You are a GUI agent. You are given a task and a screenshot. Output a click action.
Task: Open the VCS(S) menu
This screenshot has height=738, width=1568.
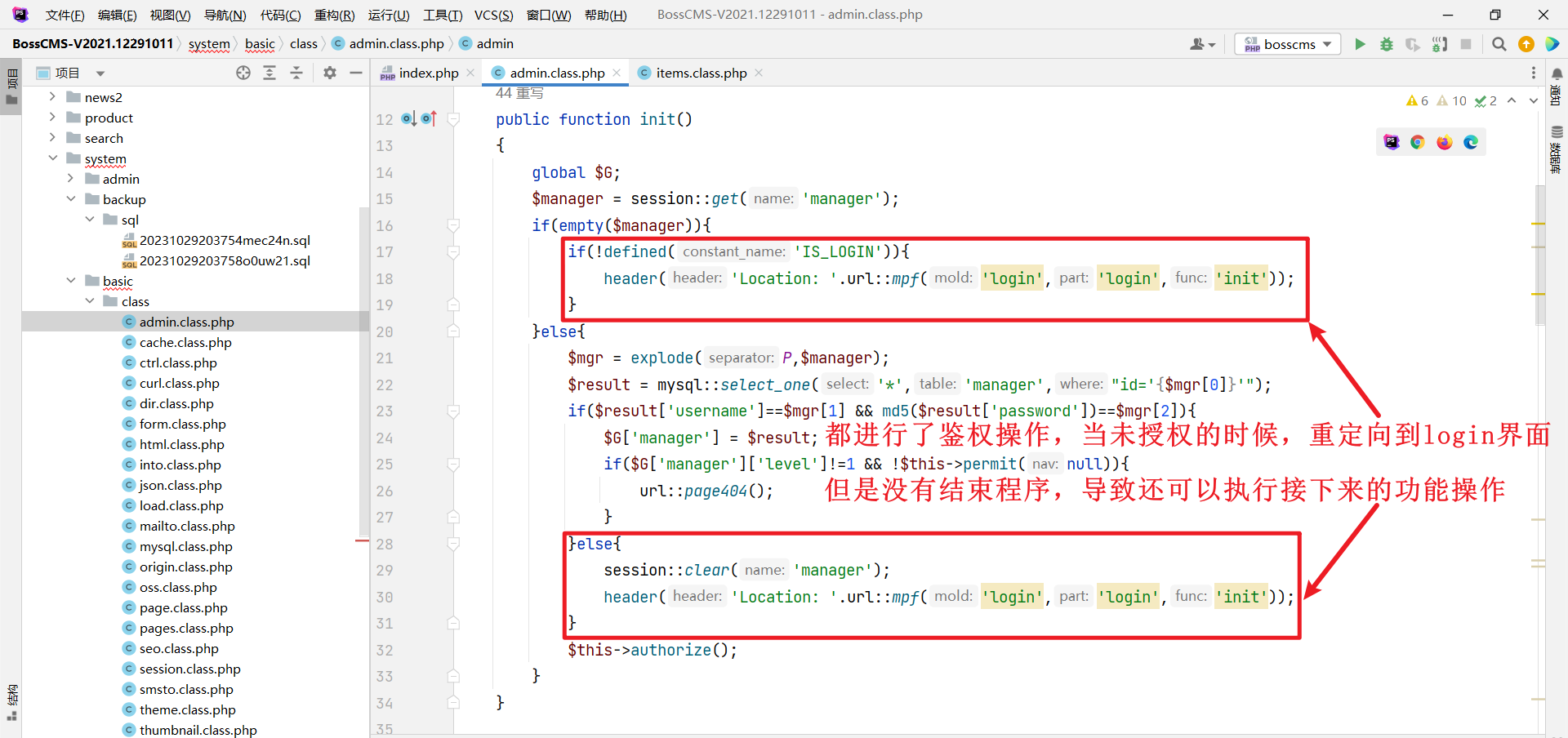(494, 15)
